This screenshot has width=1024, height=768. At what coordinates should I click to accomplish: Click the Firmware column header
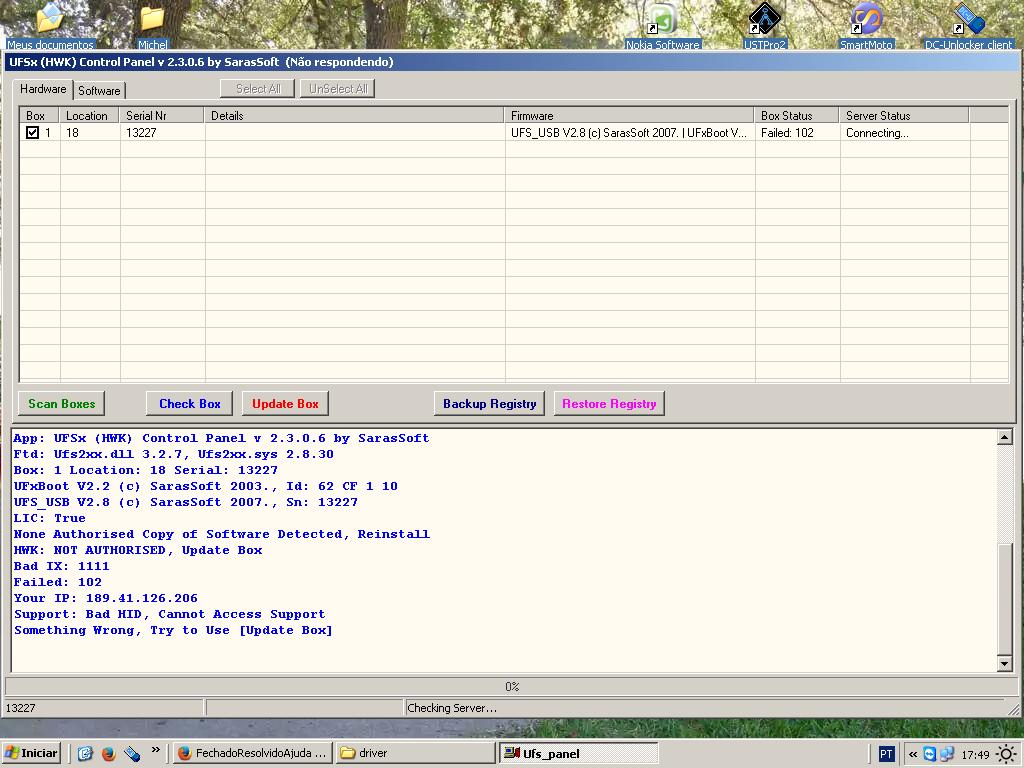coord(630,116)
